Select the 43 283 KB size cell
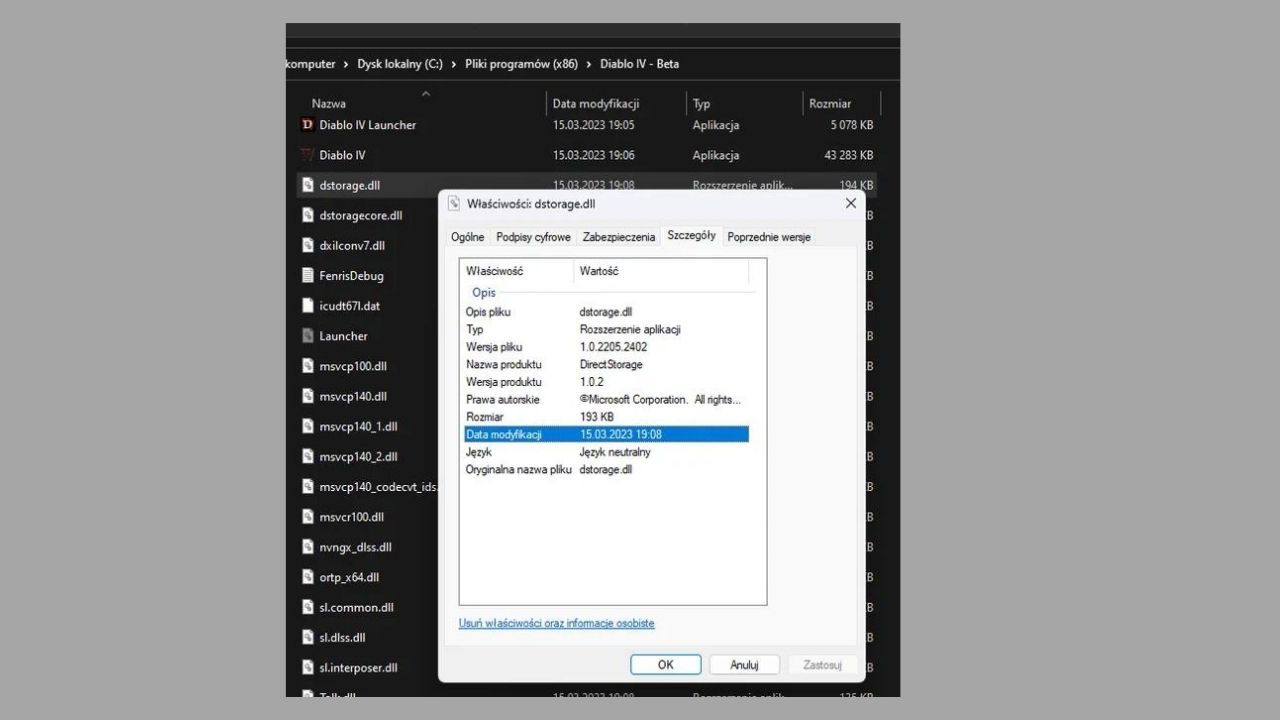This screenshot has width=1280, height=720. pyautogui.click(x=849, y=155)
